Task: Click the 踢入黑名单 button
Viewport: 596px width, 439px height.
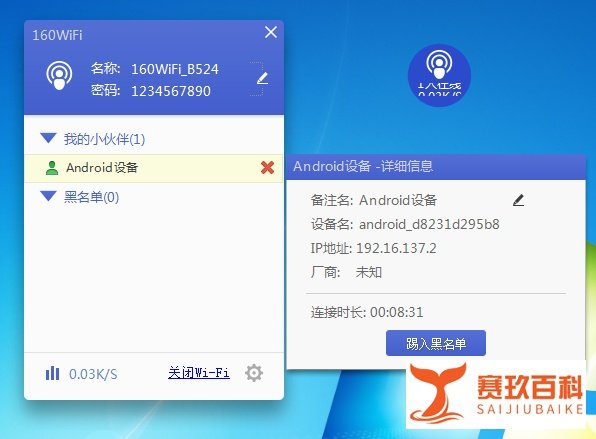Action: click(x=436, y=343)
